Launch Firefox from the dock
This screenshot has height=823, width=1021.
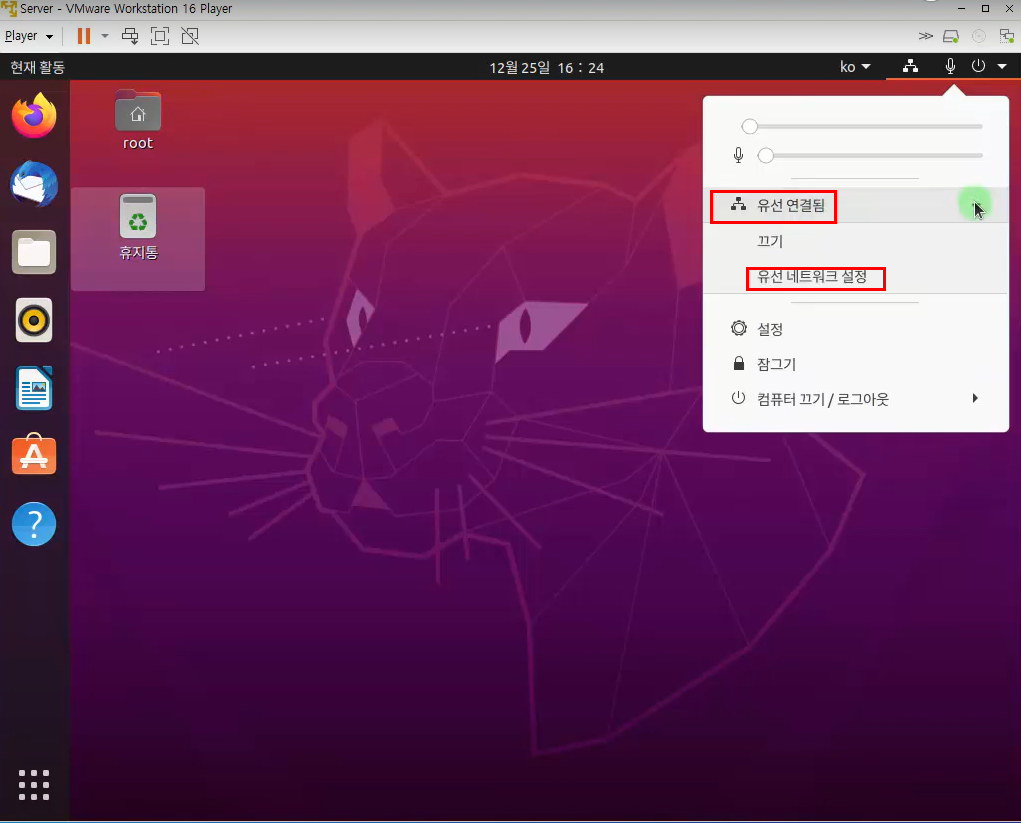click(x=34, y=116)
